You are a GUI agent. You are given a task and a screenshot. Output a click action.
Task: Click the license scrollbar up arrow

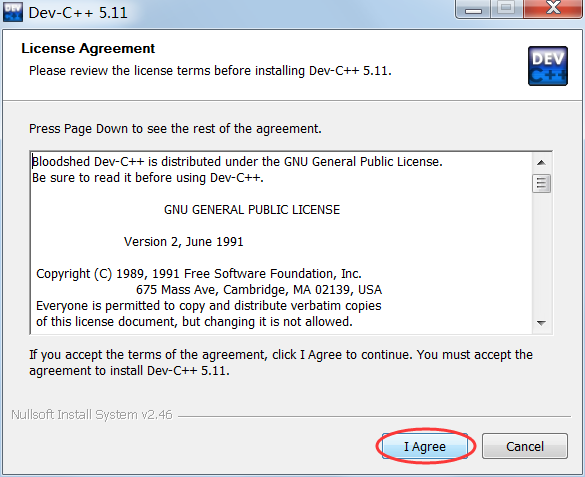(x=541, y=163)
